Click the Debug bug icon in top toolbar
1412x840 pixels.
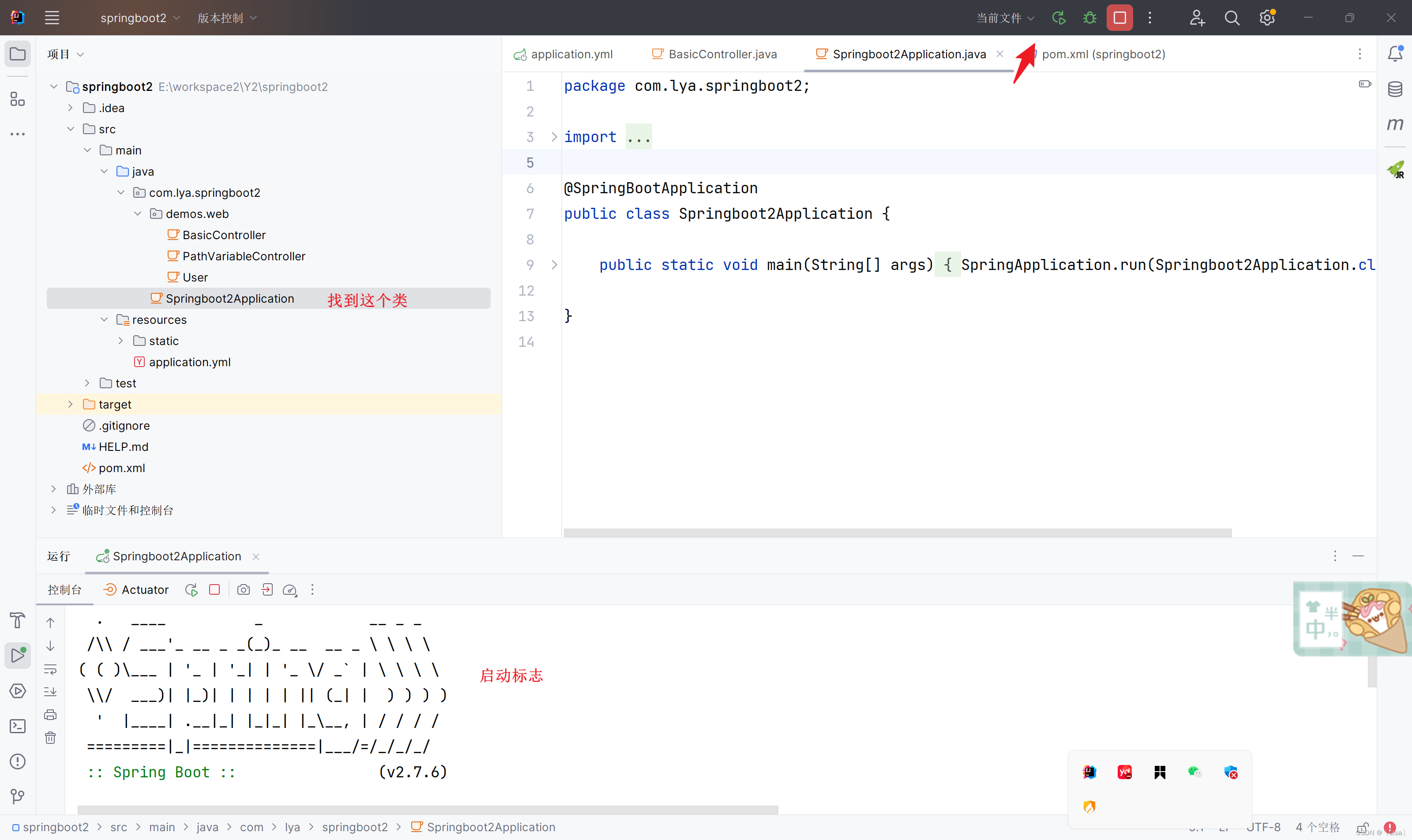pyautogui.click(x=1089, y=18)
